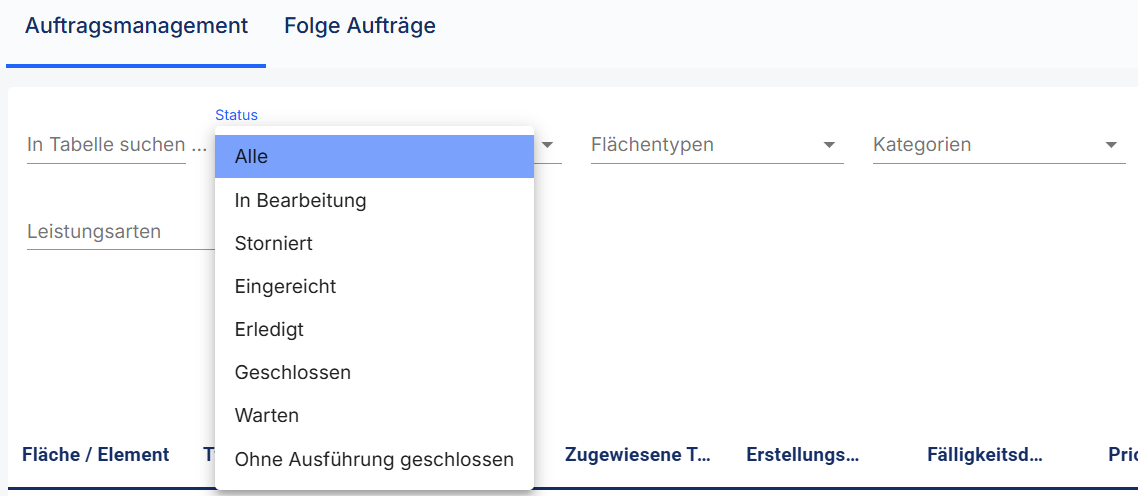Switch to the Folge Aufträge tab
Viewport: 1138px width, 496px height.
360,26
